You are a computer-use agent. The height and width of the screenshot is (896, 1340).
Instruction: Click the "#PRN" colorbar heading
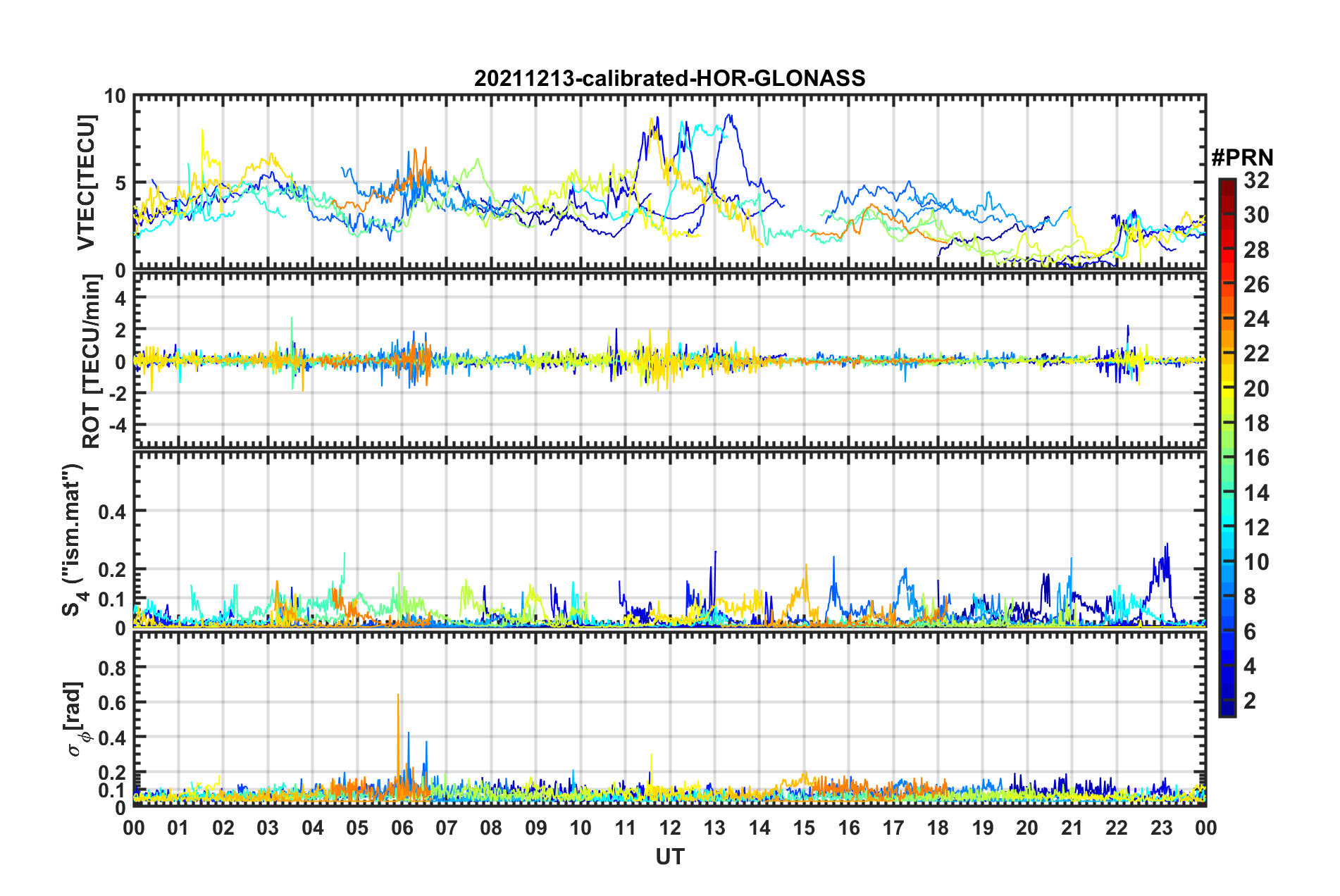coord(1242,158)
